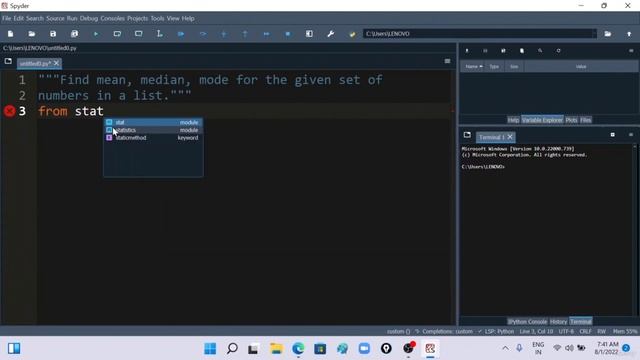Save all files with the toolbar icon
This screenshot has width=640, height=360.
point(74,34)
